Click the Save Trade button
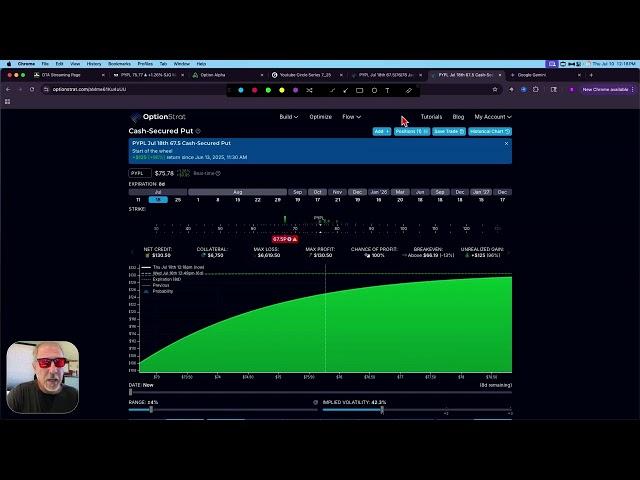Screen dimensions: 640x480 click(449, 131)
